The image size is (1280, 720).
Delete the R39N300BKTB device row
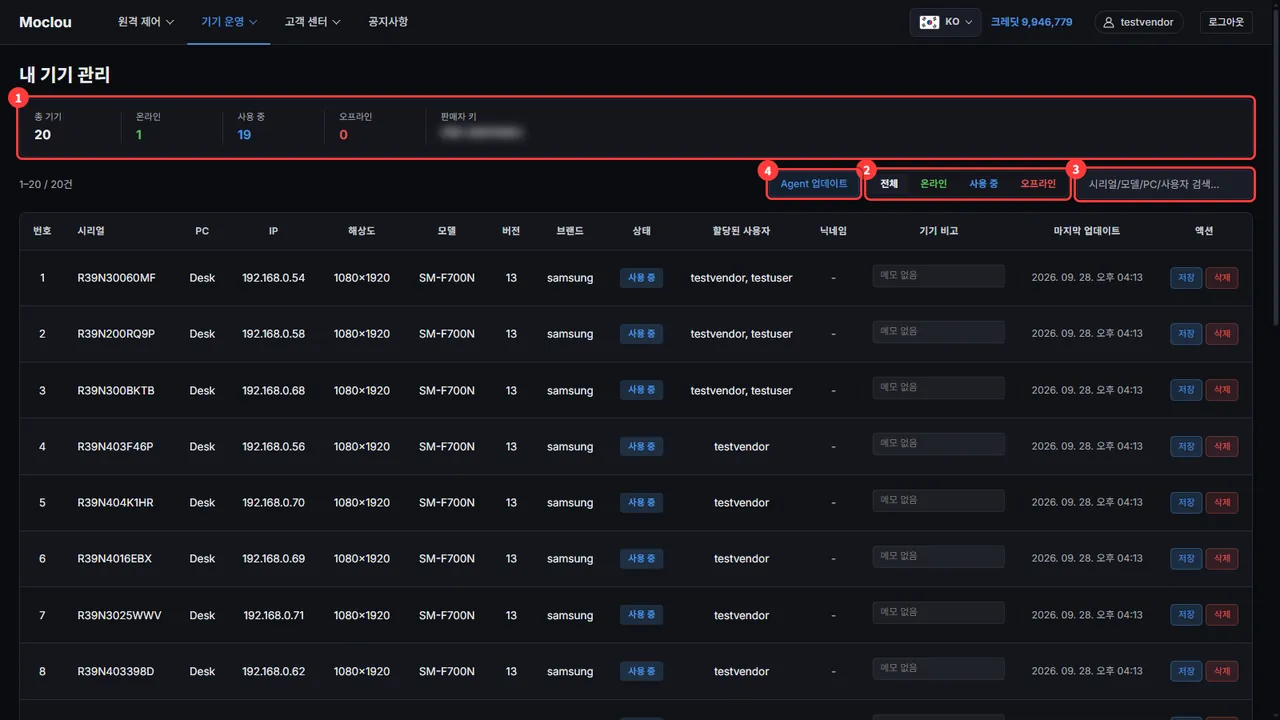[1221, 390]
